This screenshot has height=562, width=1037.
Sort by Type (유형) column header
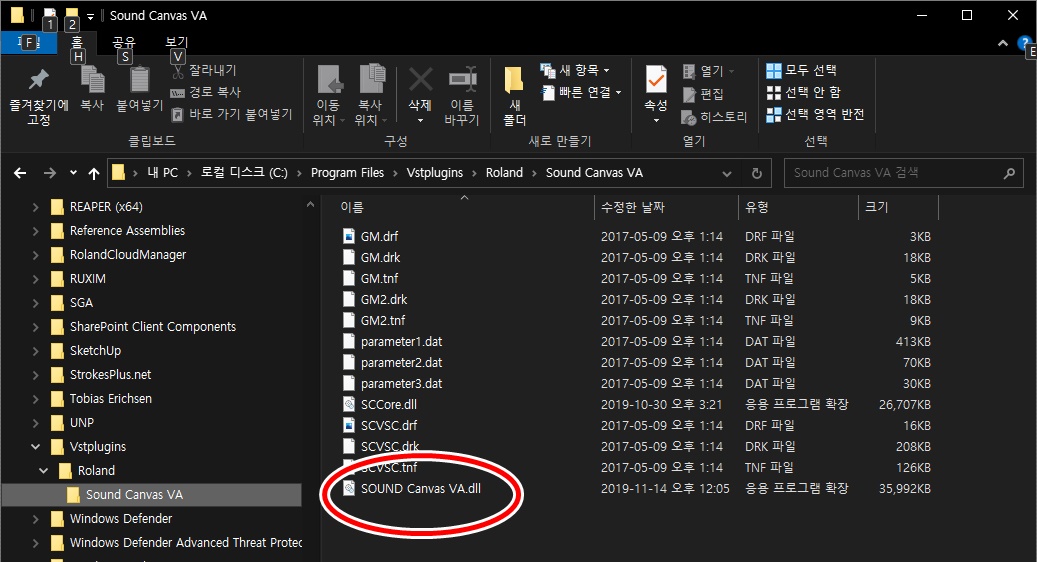click(757, 208)
